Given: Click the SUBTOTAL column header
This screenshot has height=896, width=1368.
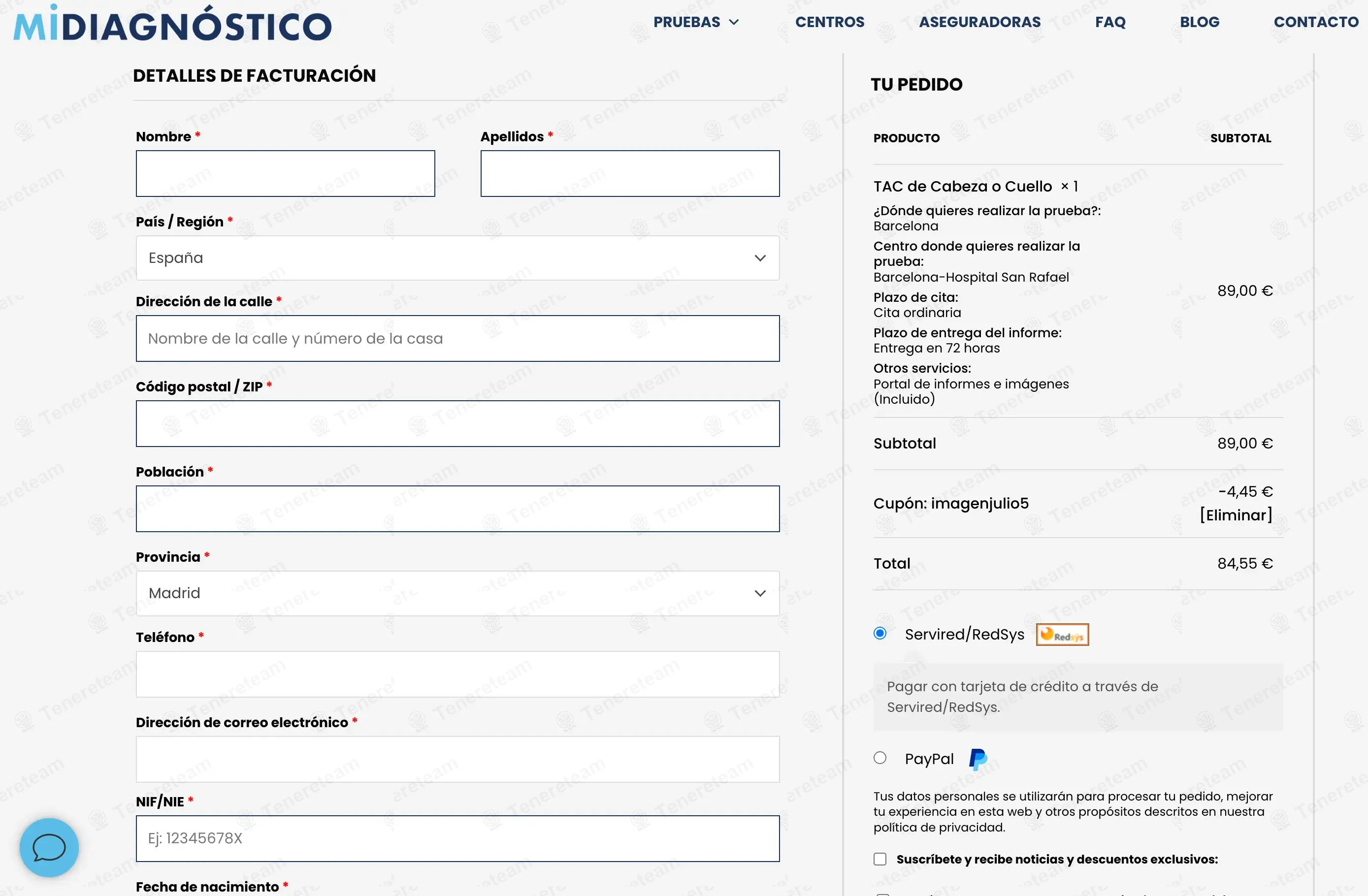Looking at the screenshot, I should coord(1240,138).
